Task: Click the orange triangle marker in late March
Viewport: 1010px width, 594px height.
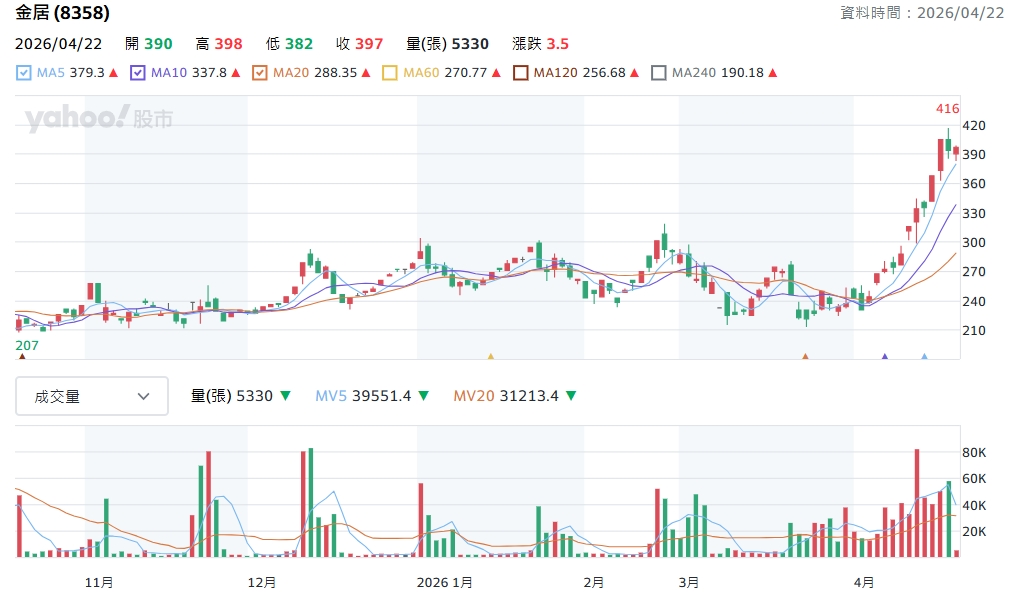Action: point(805,356)
